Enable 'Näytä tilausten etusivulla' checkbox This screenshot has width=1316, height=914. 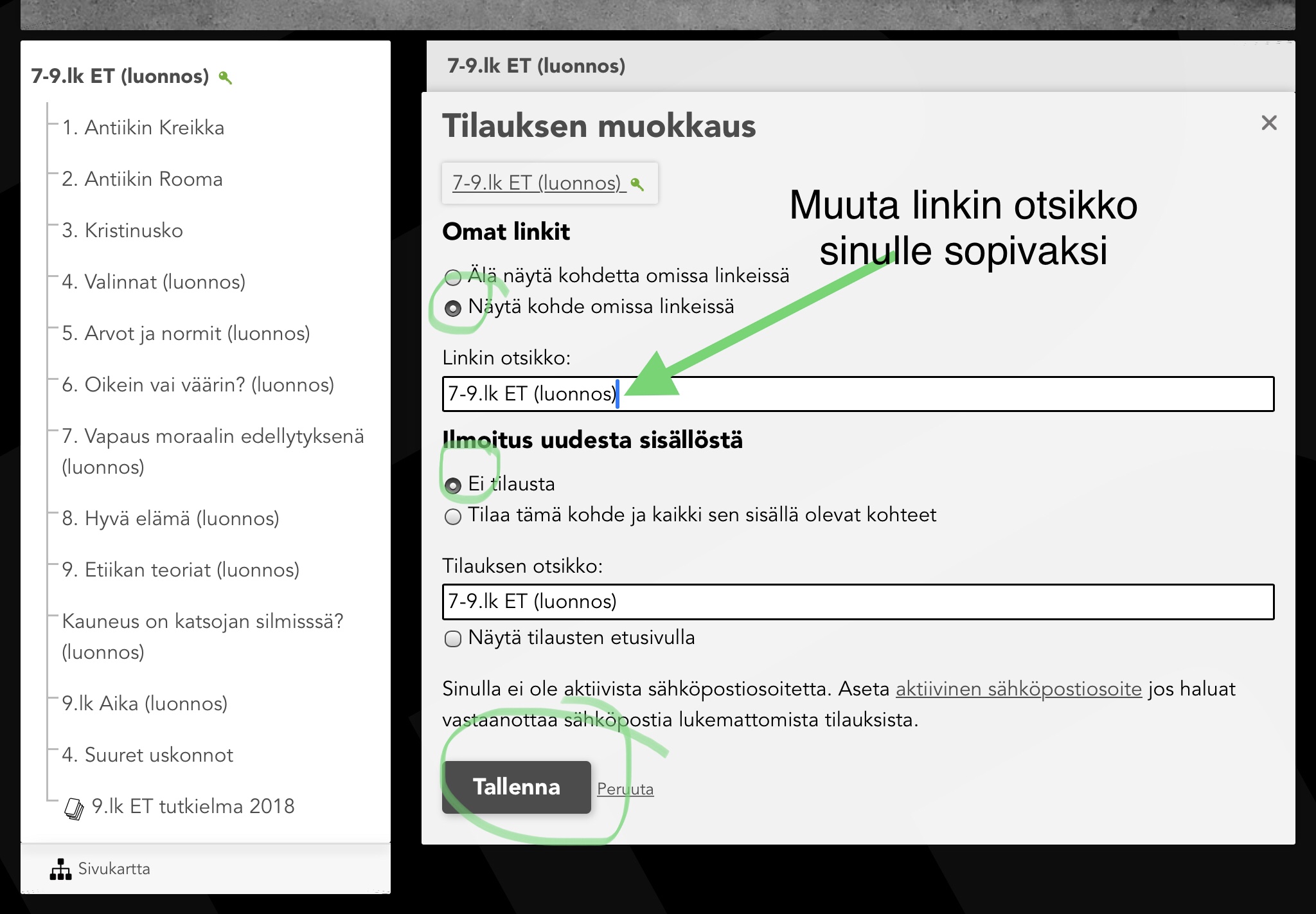click(x=453, y=639)
